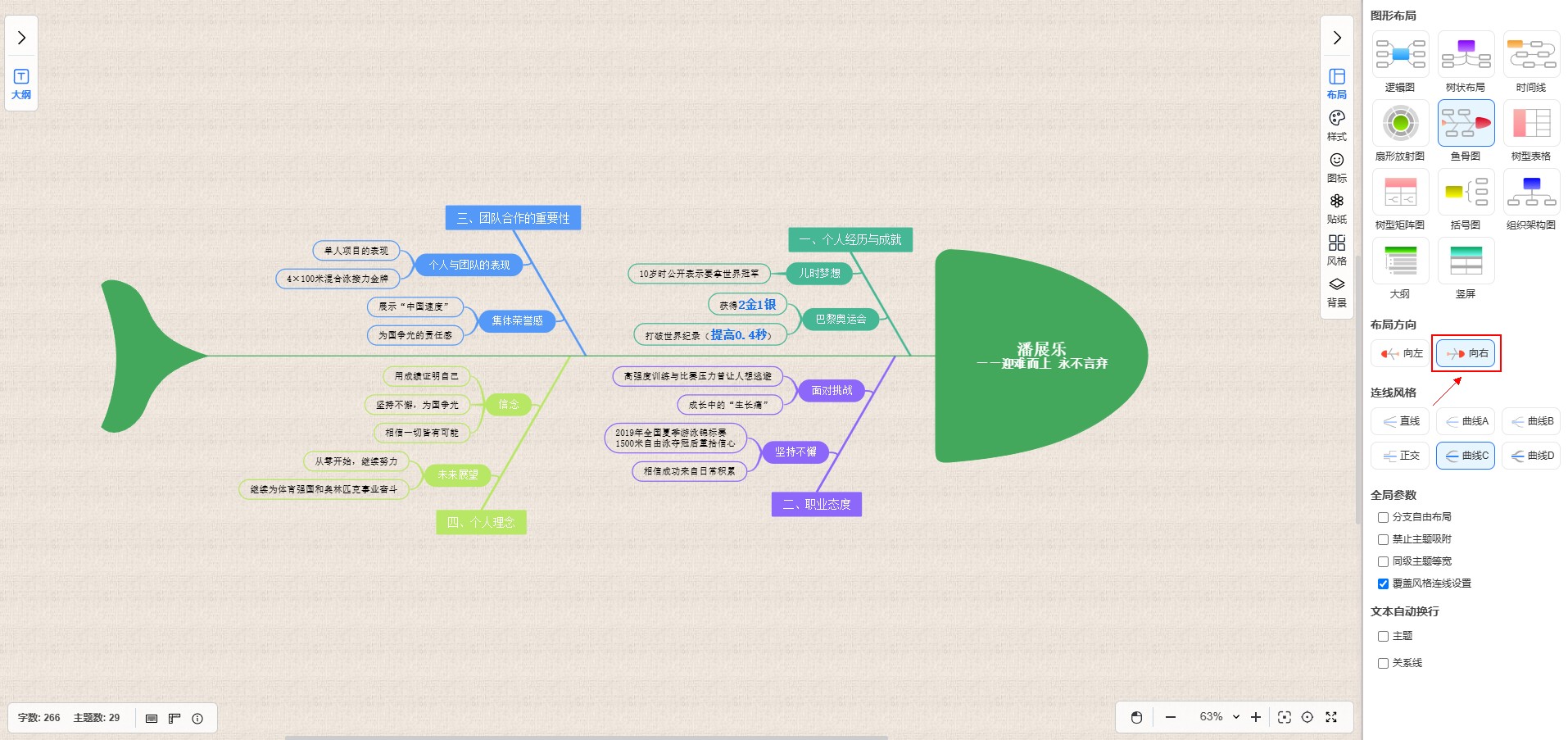This screenshot has height=740, width=1568.
Task: Click the fish head central topic 潘展乐
Action: [1041, 356]
